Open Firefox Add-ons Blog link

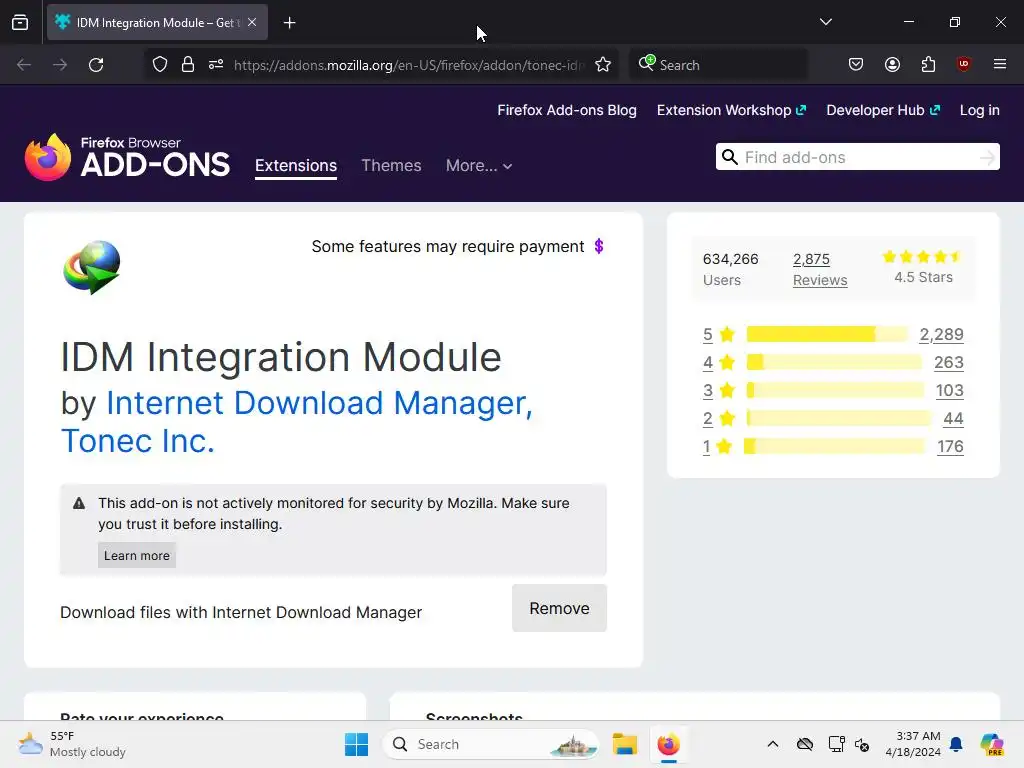(x=567, y=110)
